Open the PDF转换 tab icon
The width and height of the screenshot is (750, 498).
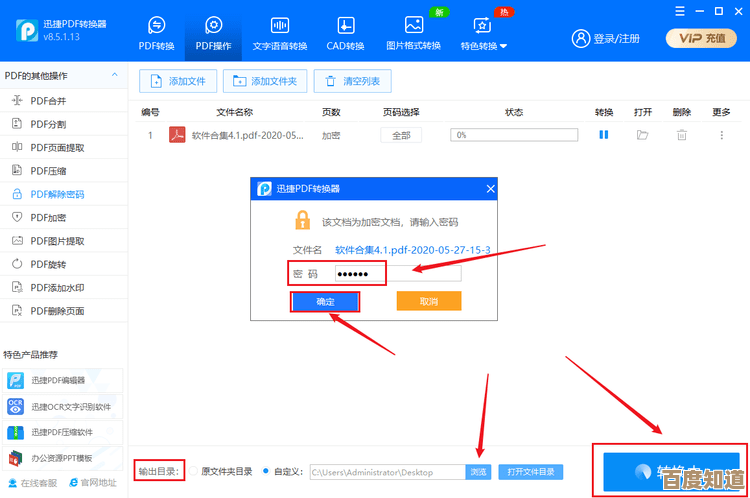point(156,26)
